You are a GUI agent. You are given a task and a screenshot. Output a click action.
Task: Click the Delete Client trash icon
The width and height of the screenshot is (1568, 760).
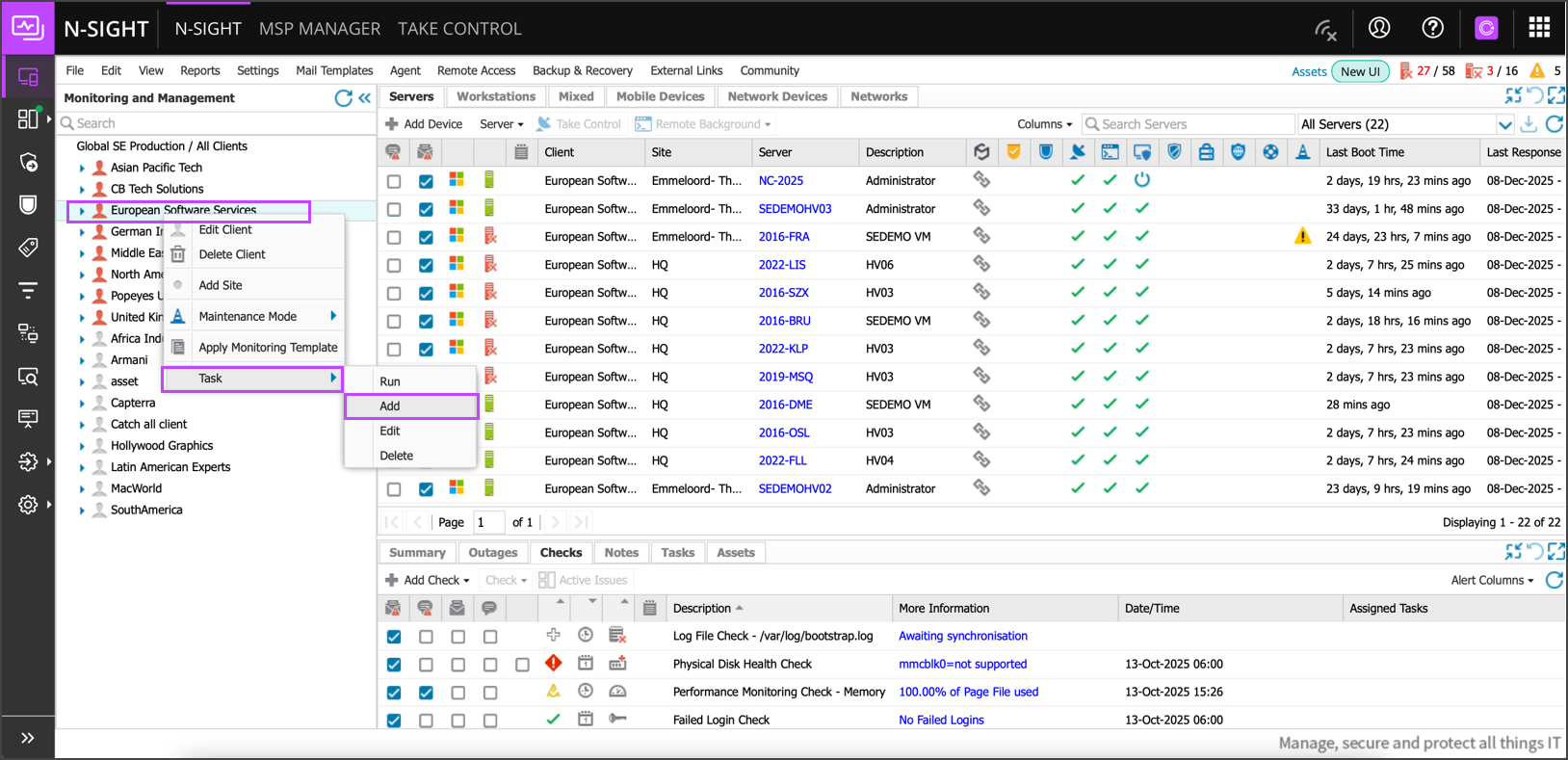click(178, 254)
